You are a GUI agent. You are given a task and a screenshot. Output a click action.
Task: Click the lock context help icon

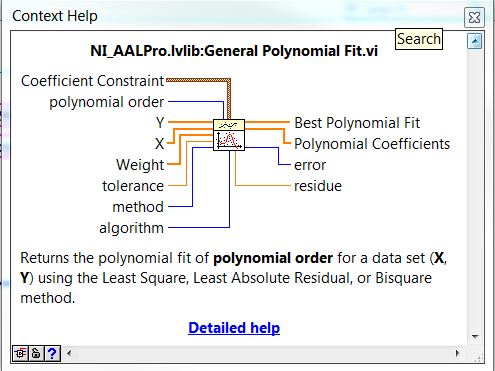(36, 353)
